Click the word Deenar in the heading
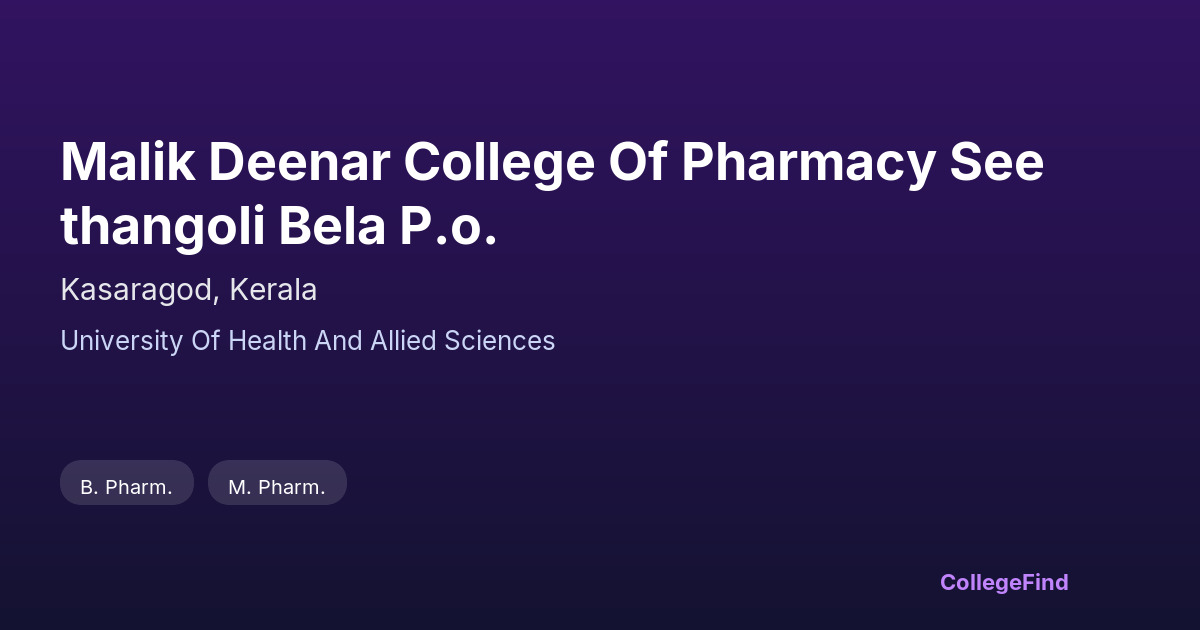Screen dimensions: 1200x630 (297, 162)
